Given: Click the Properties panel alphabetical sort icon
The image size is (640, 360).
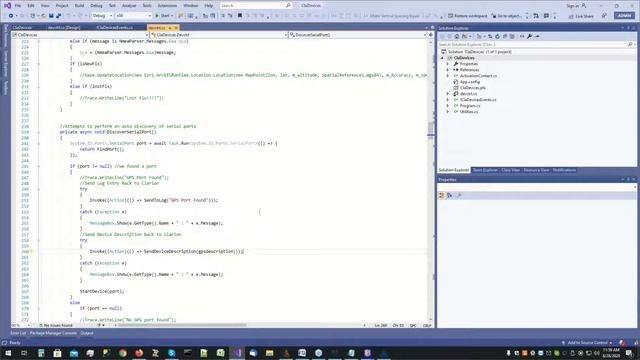Looking at the screenshot, I should [x=449, y=196].
